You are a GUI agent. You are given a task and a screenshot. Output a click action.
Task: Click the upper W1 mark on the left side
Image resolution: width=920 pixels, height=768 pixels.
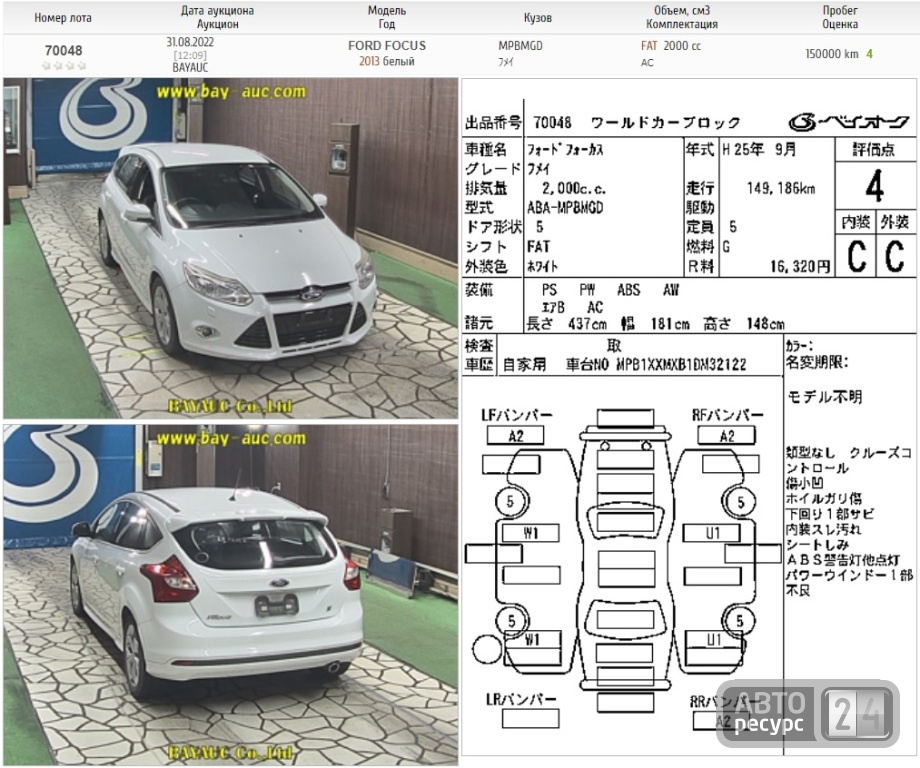(530, 533)
